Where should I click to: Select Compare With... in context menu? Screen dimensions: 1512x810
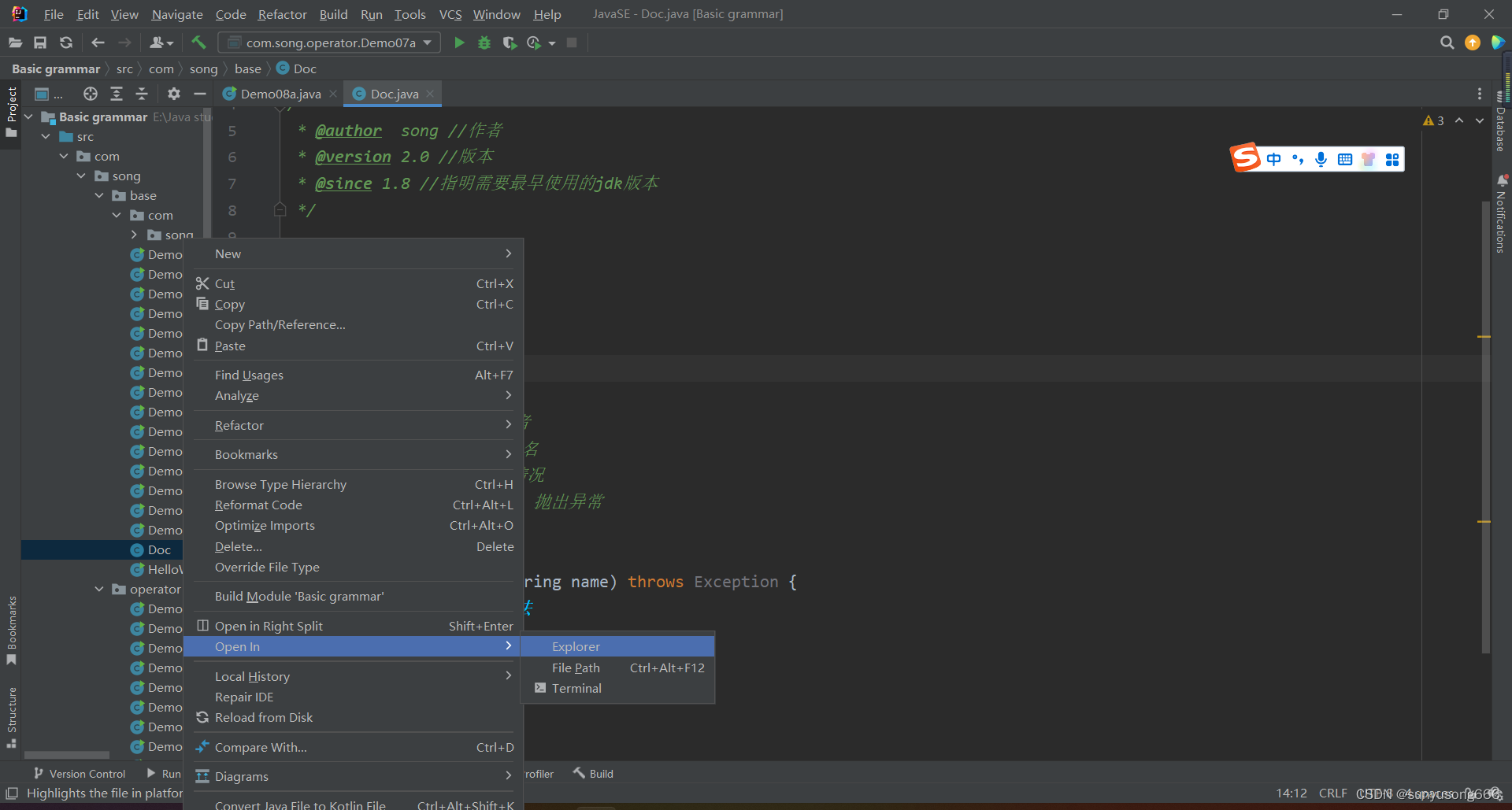(x=353, y=748)
